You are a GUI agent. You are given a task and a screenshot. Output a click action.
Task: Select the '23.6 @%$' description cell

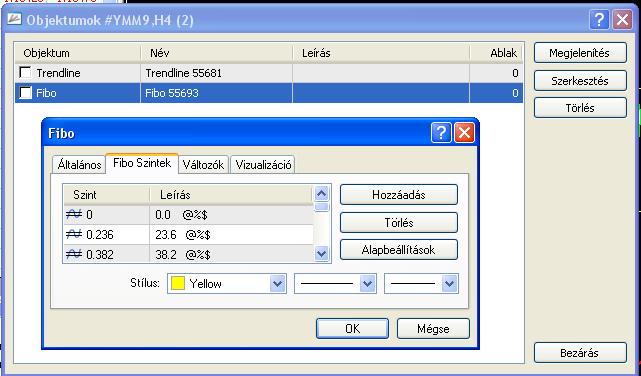coord(231,234)
